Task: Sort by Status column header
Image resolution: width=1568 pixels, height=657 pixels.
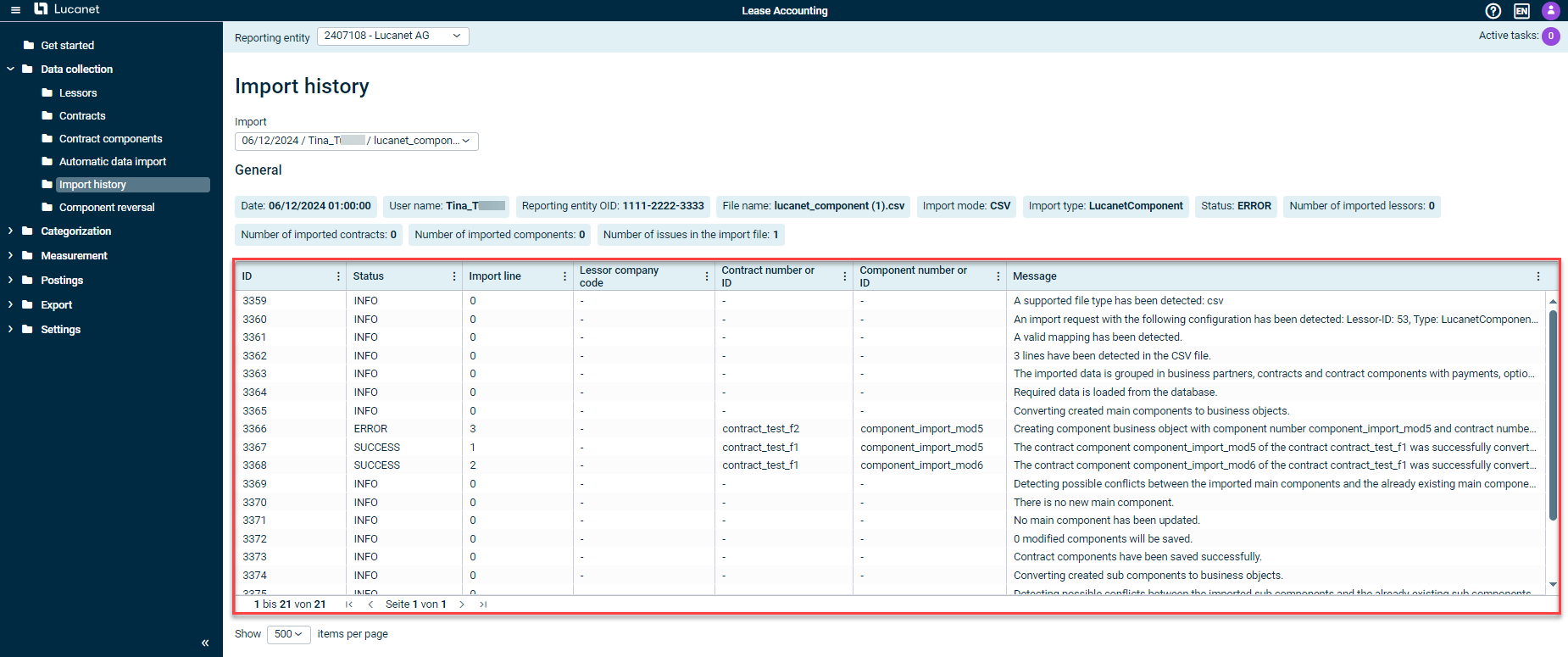Action: coord(368,276)
